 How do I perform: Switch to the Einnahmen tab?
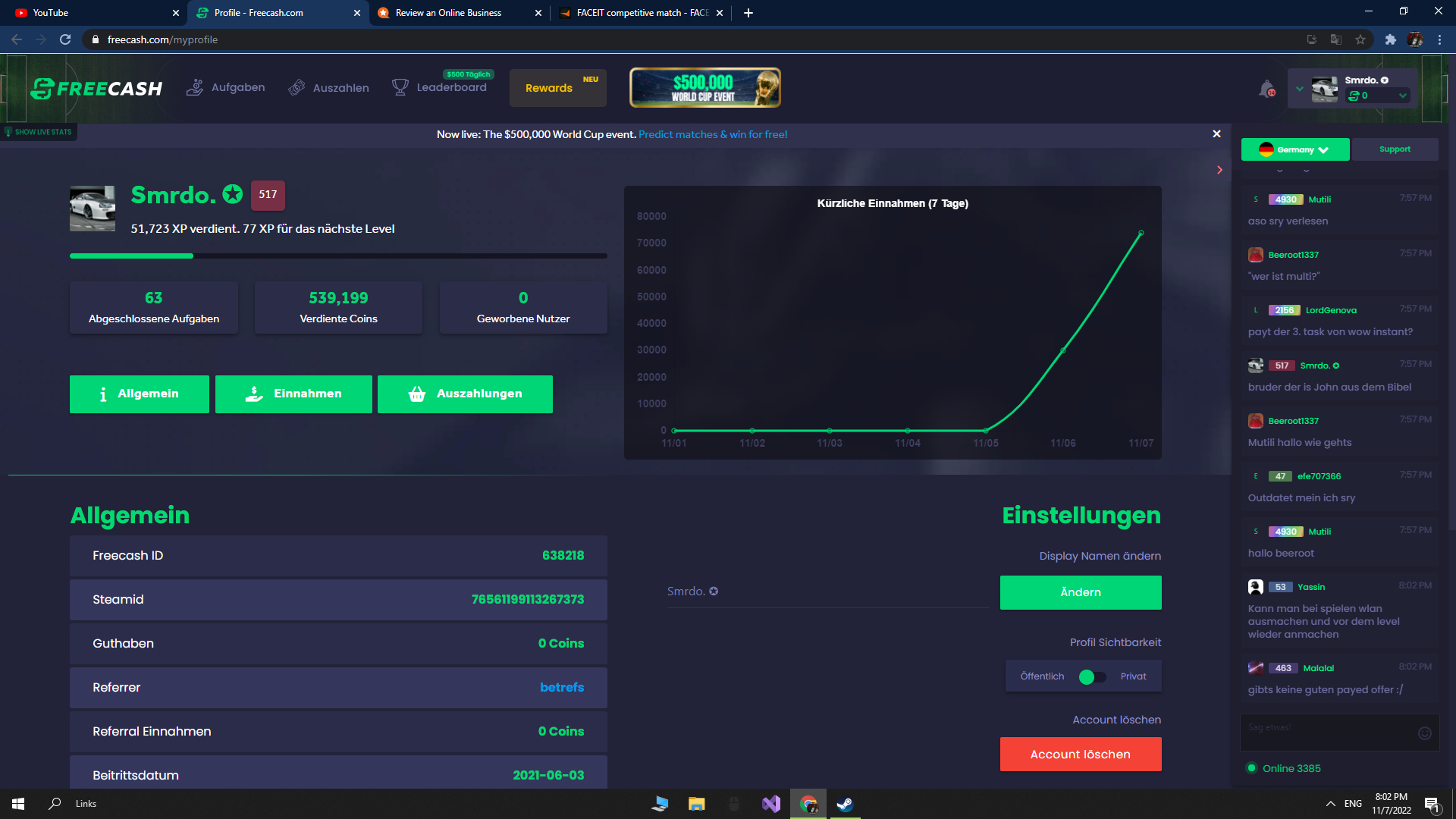tap(293, 394)
